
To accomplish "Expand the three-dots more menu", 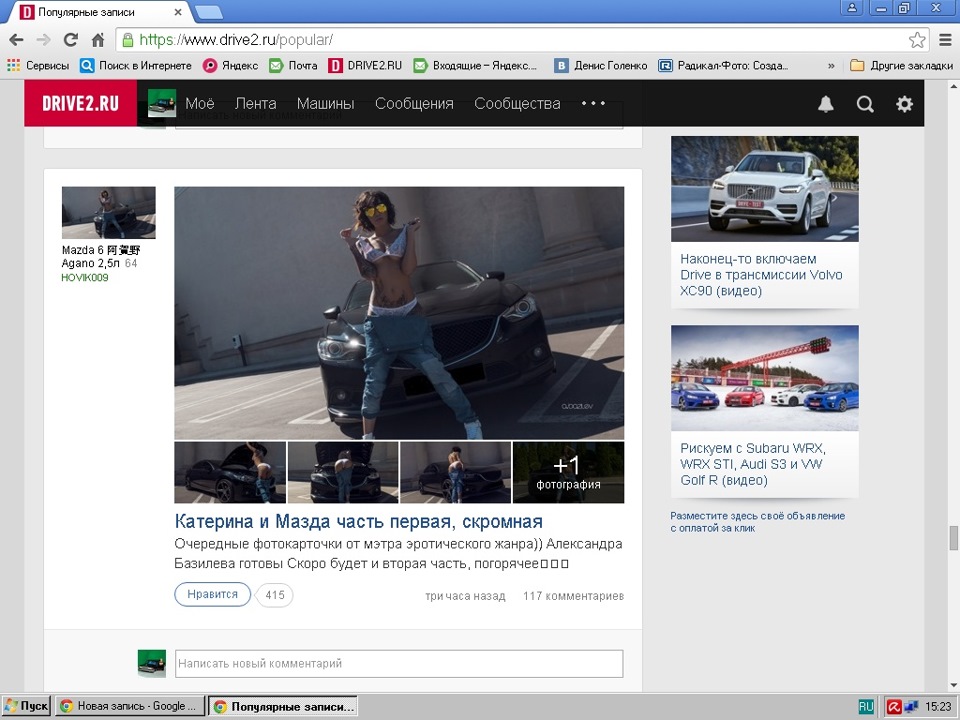I will (x=593, y=103).
